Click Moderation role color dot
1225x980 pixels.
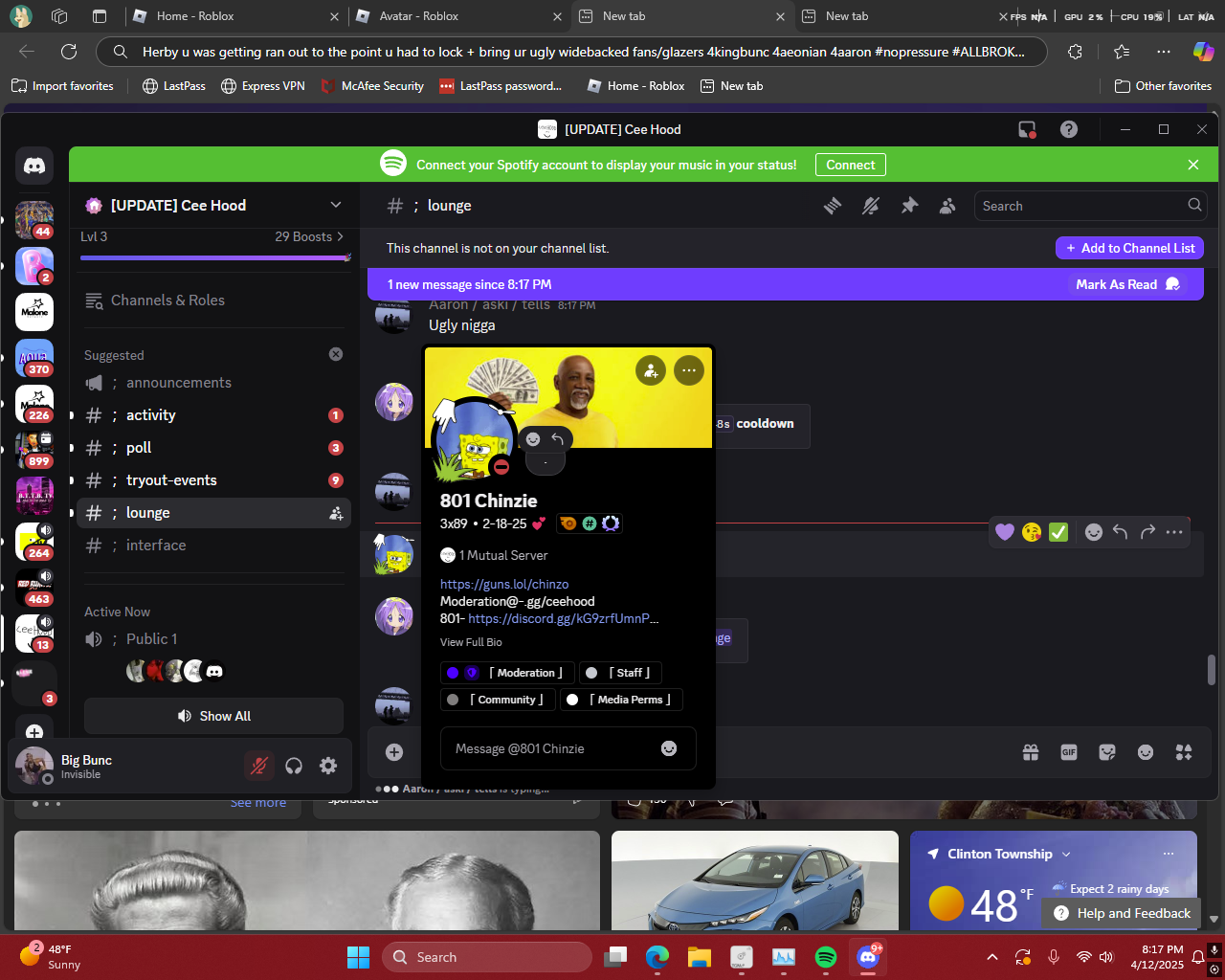[453, 673]
